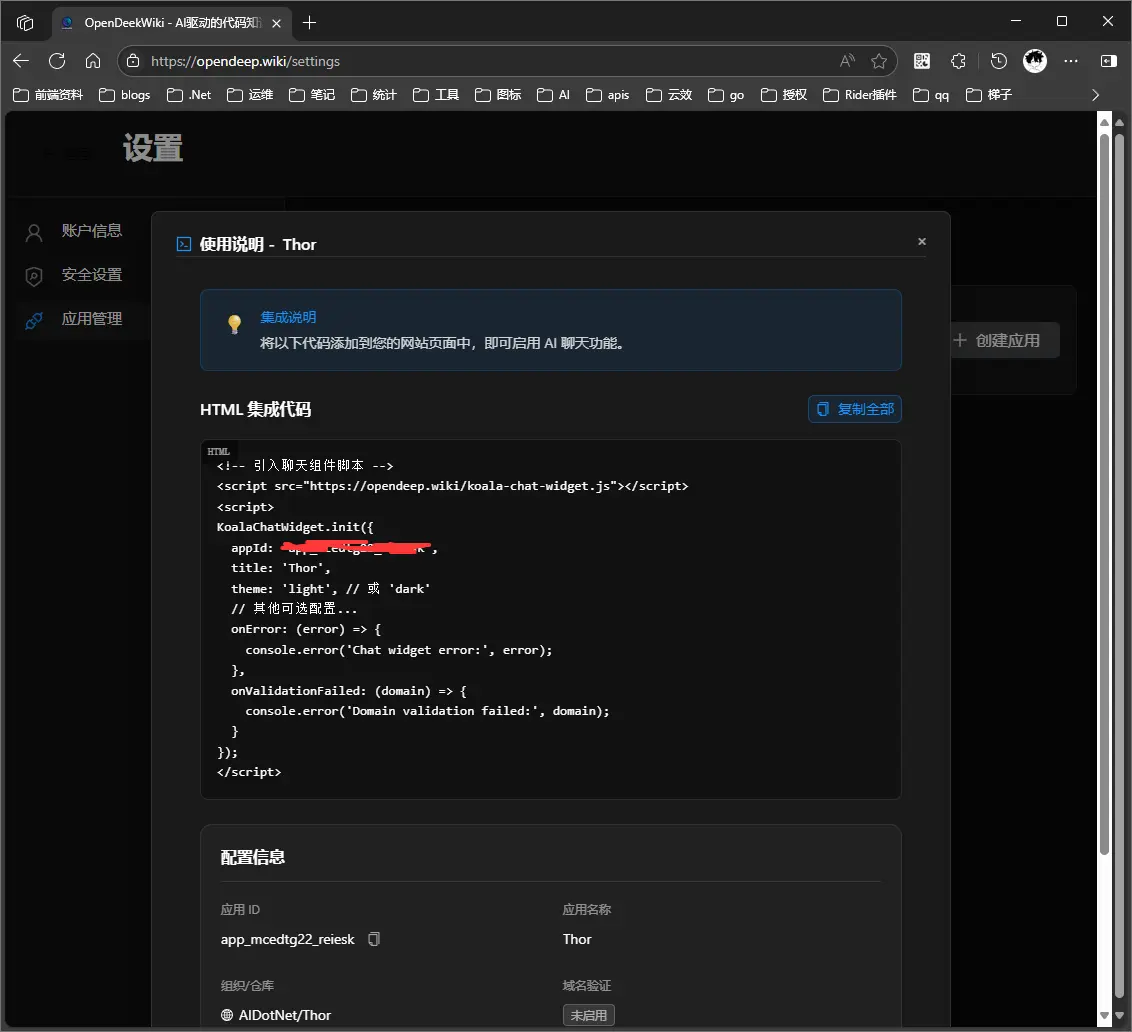Open the user profile avatar
The image size is (1132, 1032).
(1035, 61)
